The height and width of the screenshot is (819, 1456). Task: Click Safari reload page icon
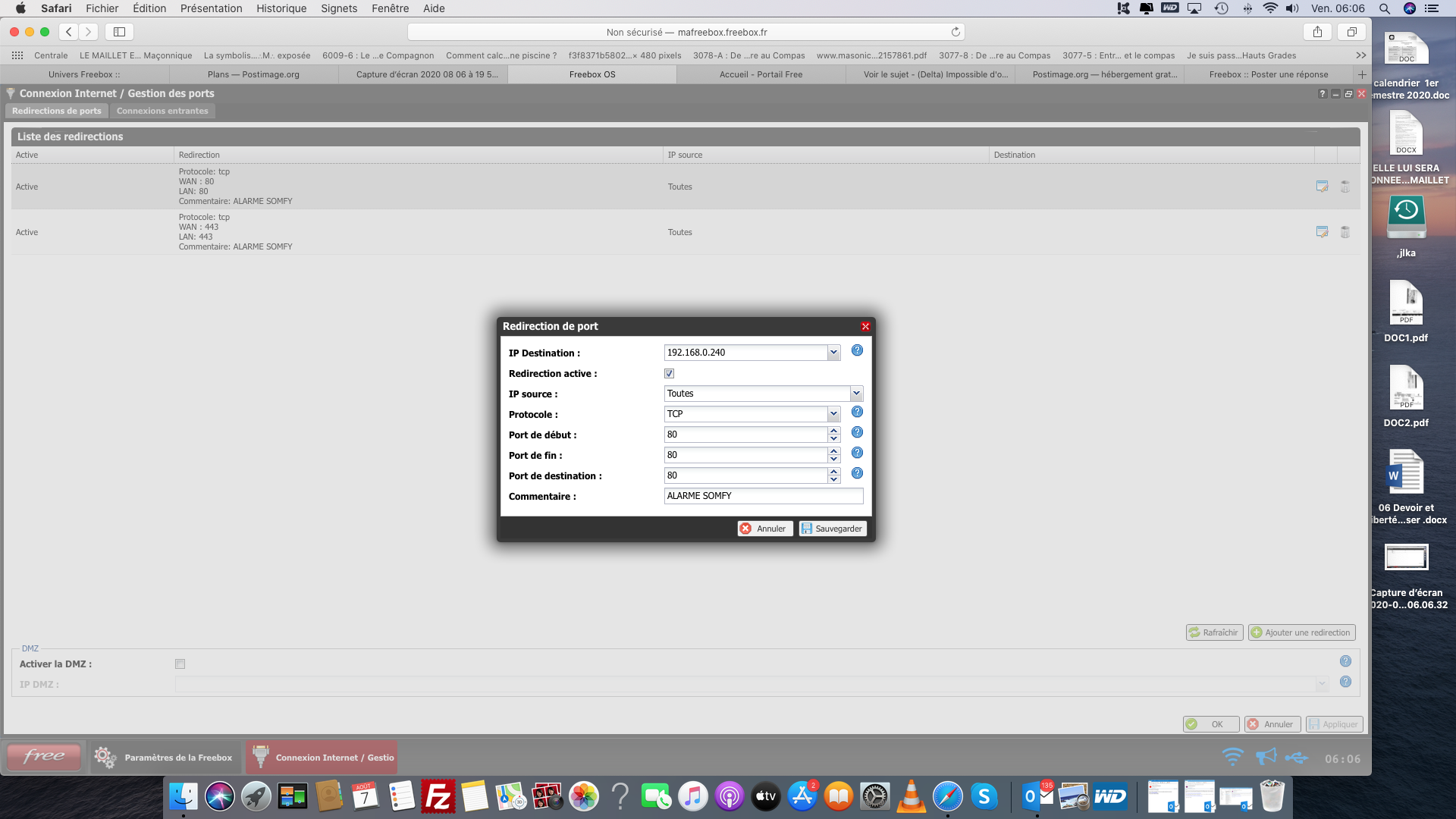(x=955, y=32)
